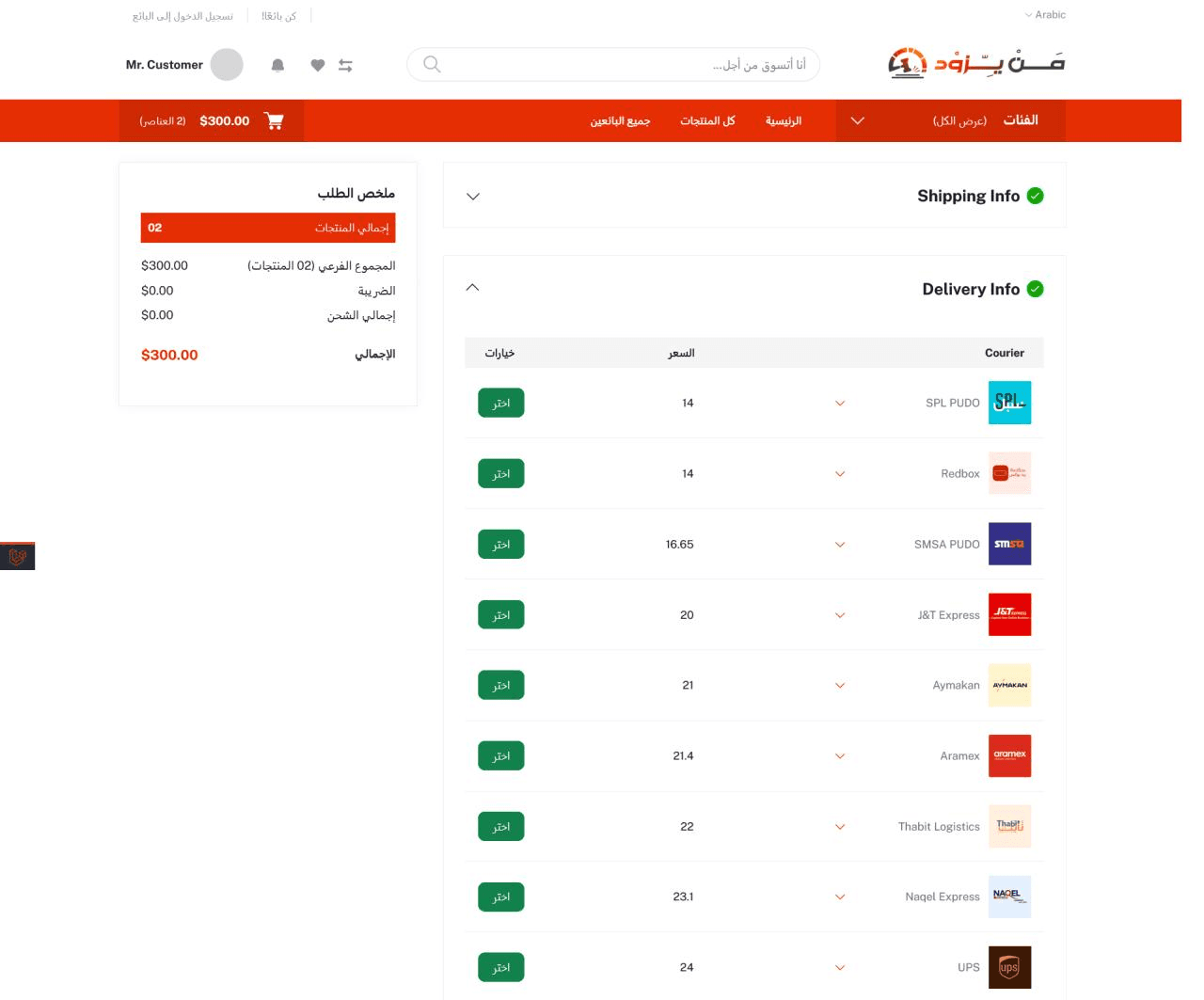Expand details chevron for Redbox
The height and width of the screenshot is (1000, 1204).
pos(840,473)
